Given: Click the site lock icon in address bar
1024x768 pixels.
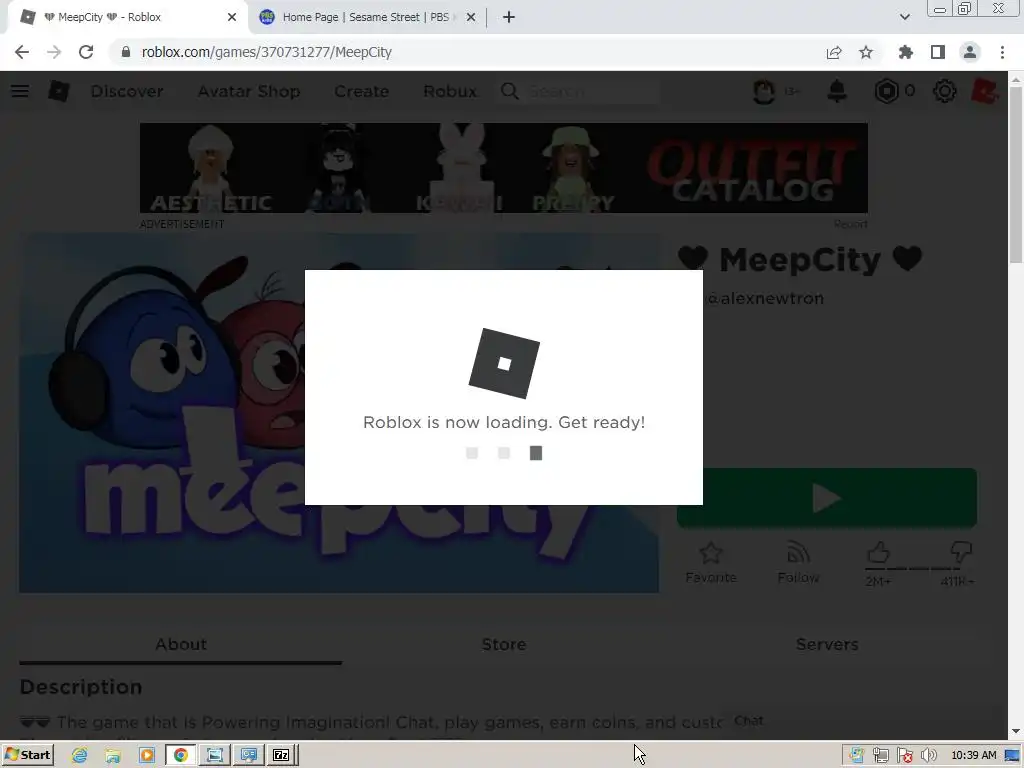Looking at the screenshot, I should 125,52.
